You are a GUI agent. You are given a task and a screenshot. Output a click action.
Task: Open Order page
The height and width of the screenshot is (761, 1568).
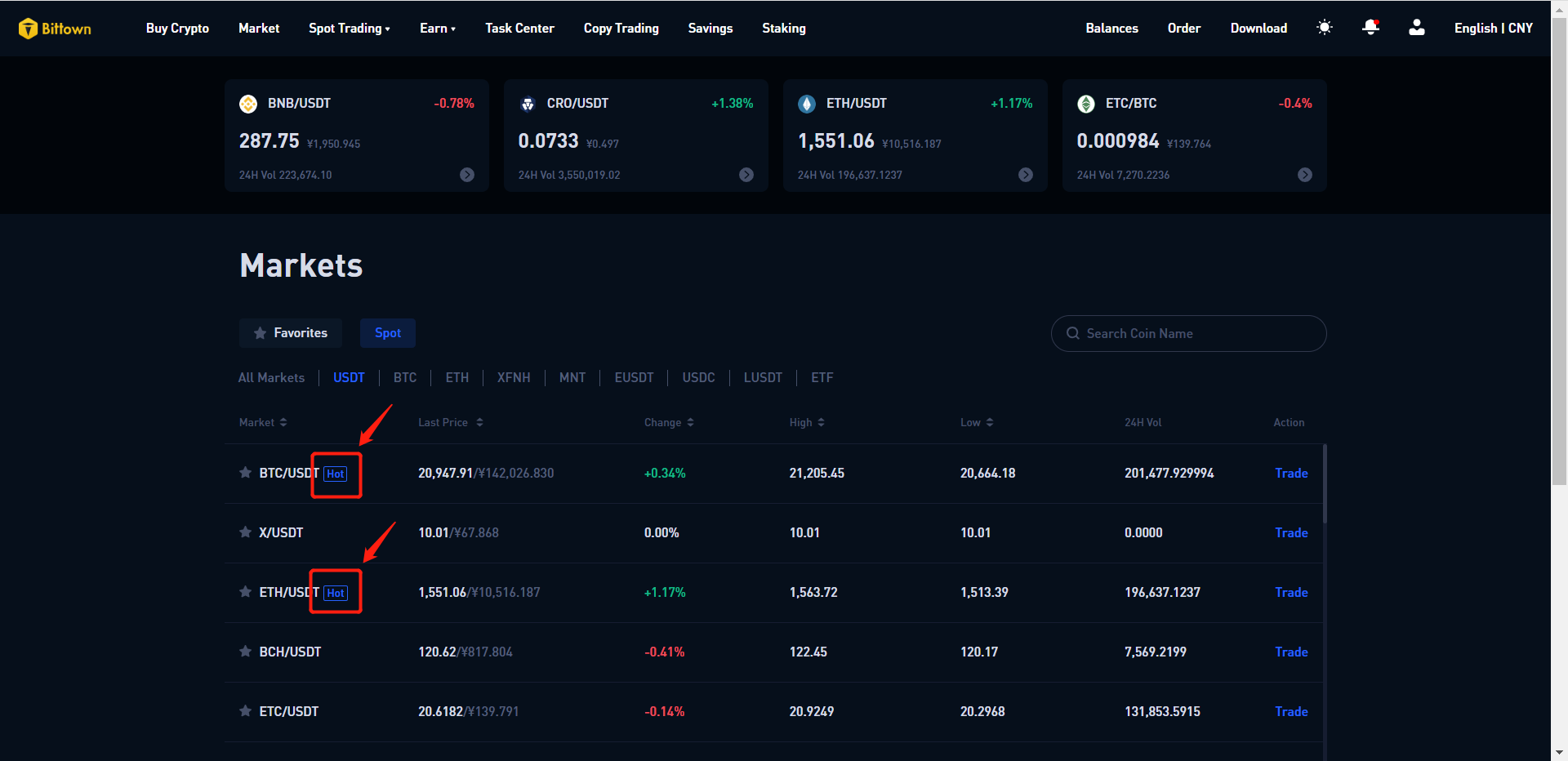(x=1184, y=29)
